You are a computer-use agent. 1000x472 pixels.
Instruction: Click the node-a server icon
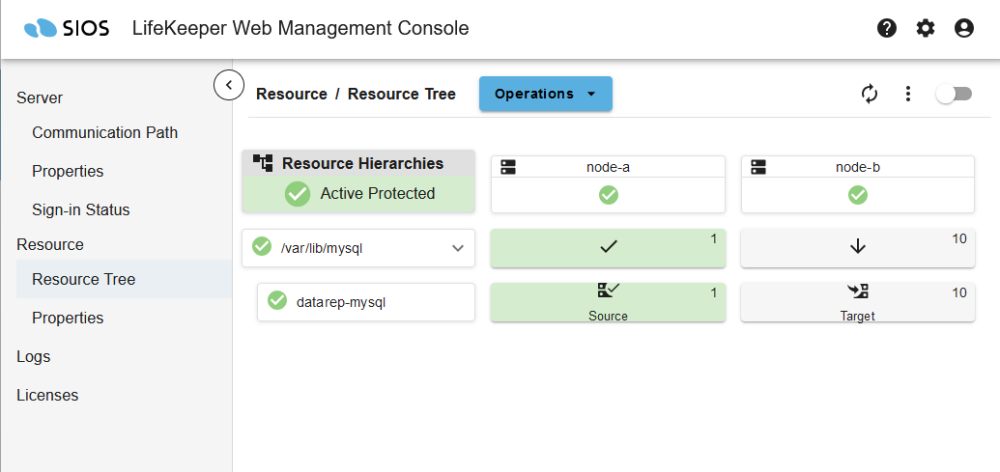(507, 167)
